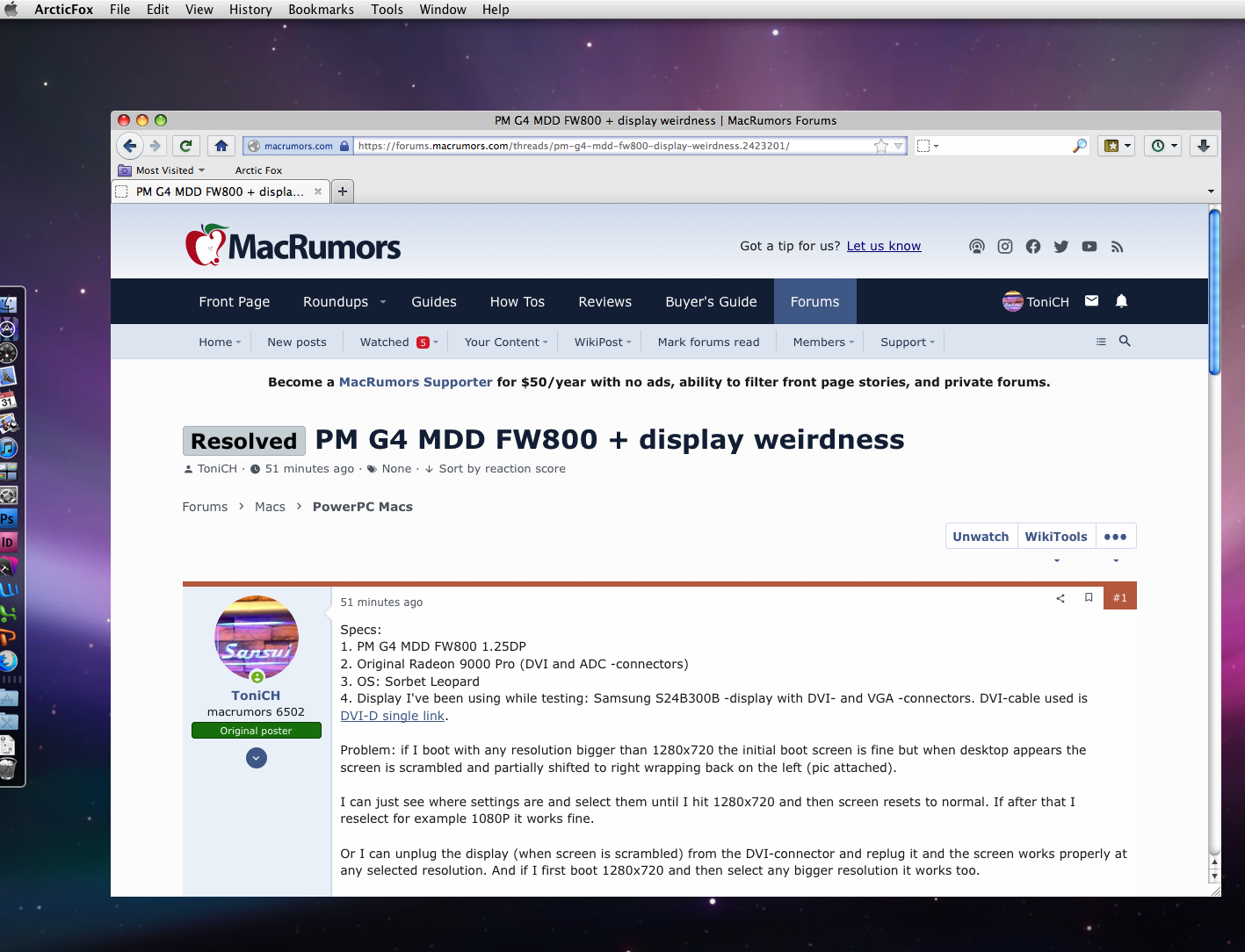1245x952 pixels.
Task: Open the Tools menu
Action: click(x=387, y=10)
